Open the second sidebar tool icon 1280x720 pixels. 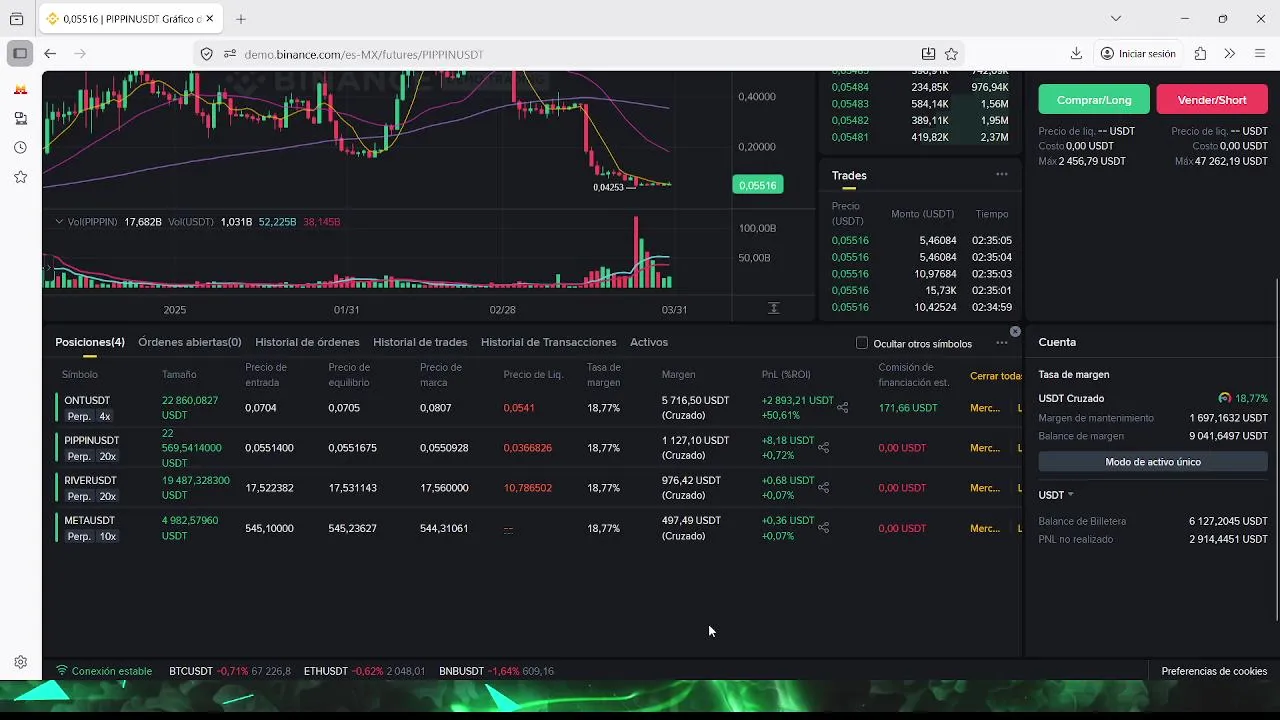click(x=20, y=118)
